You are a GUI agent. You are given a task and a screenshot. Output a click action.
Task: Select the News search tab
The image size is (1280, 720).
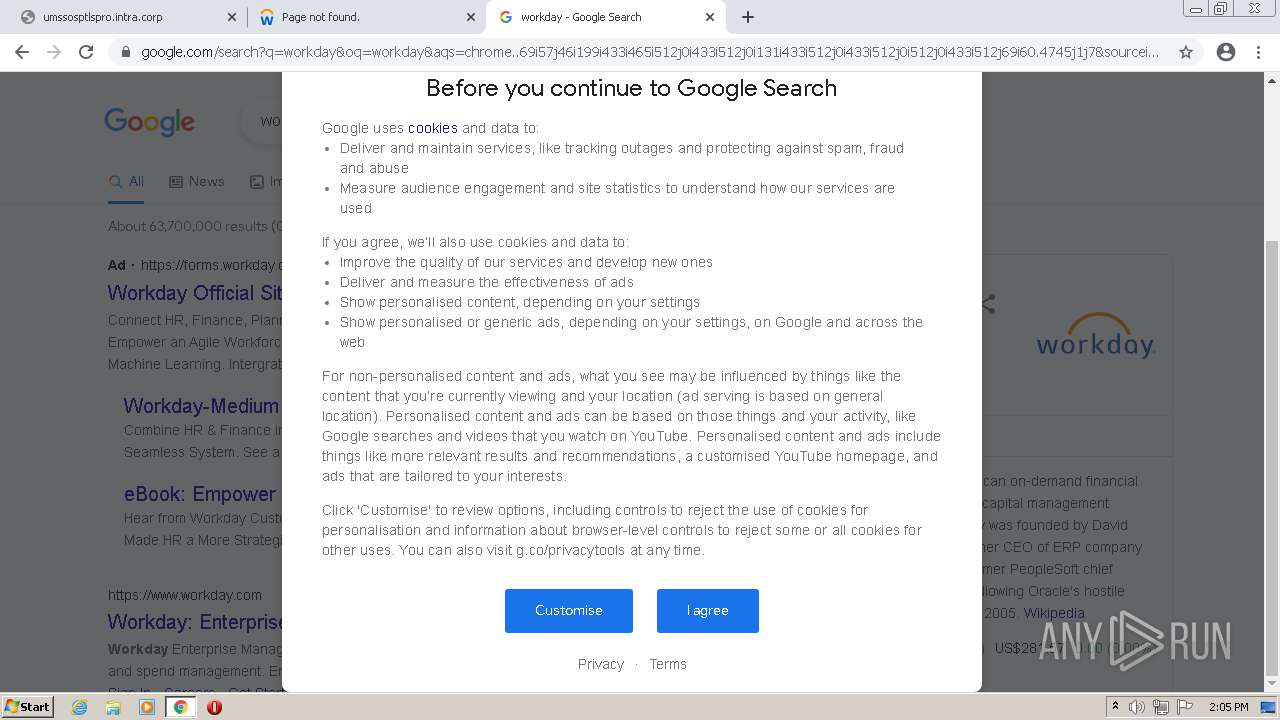click(197, 181)
